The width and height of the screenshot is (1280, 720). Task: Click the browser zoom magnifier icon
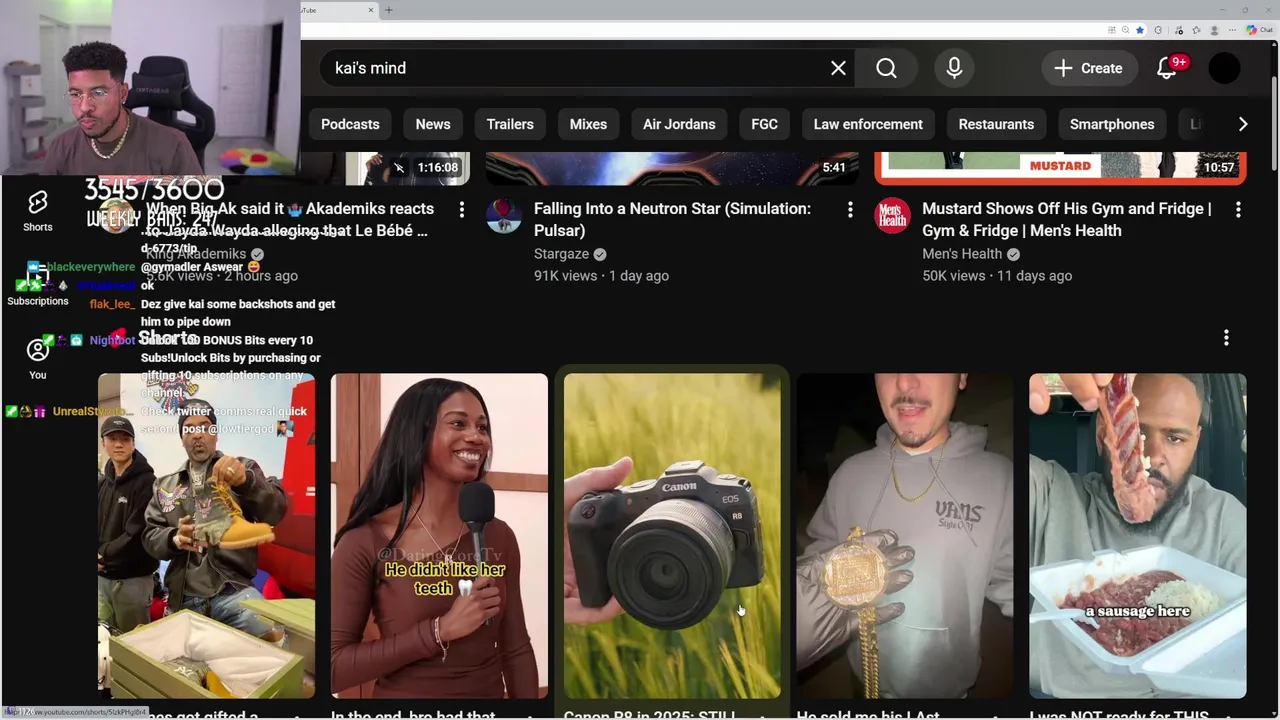click(1125, 30)
